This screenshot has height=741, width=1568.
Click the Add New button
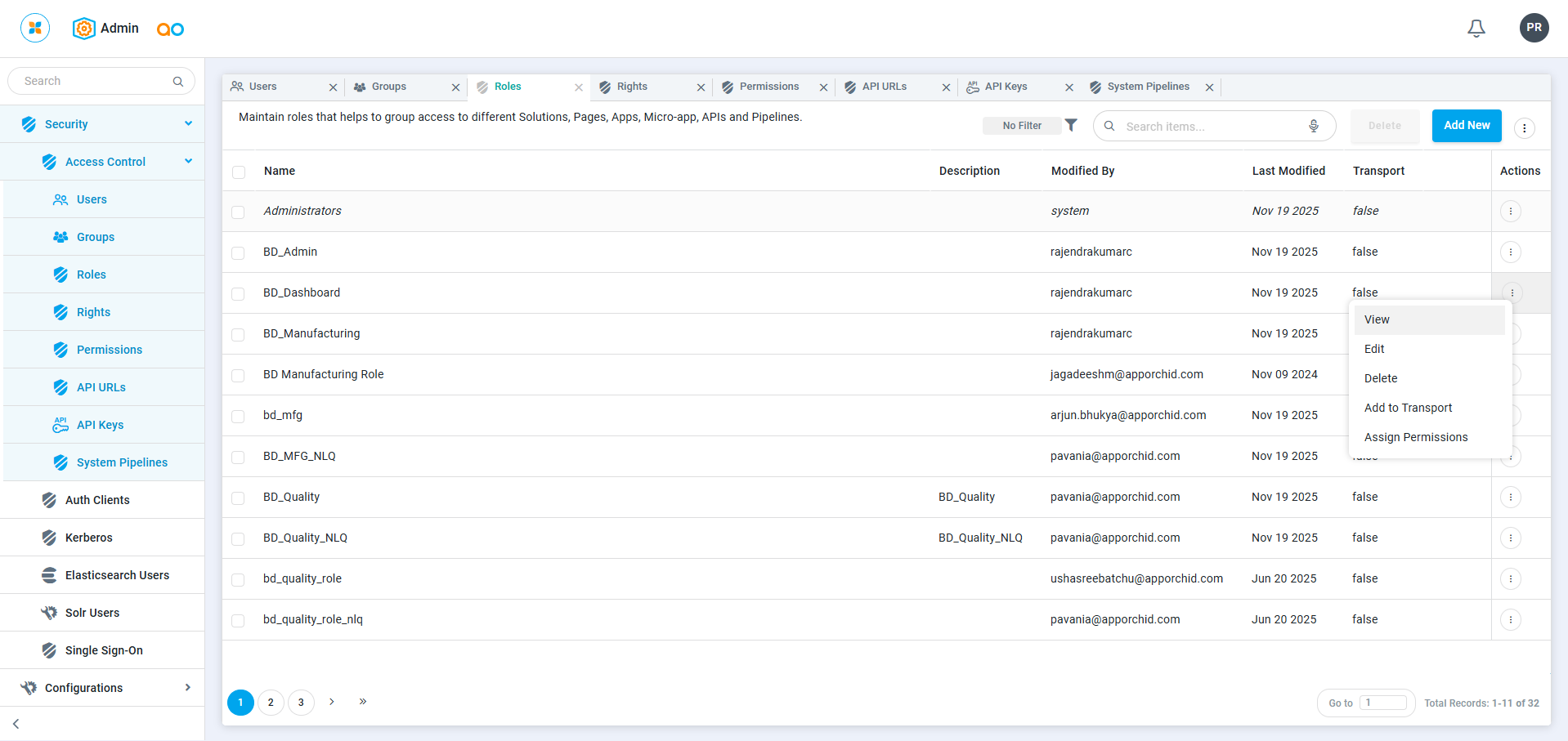[1466, 126]
